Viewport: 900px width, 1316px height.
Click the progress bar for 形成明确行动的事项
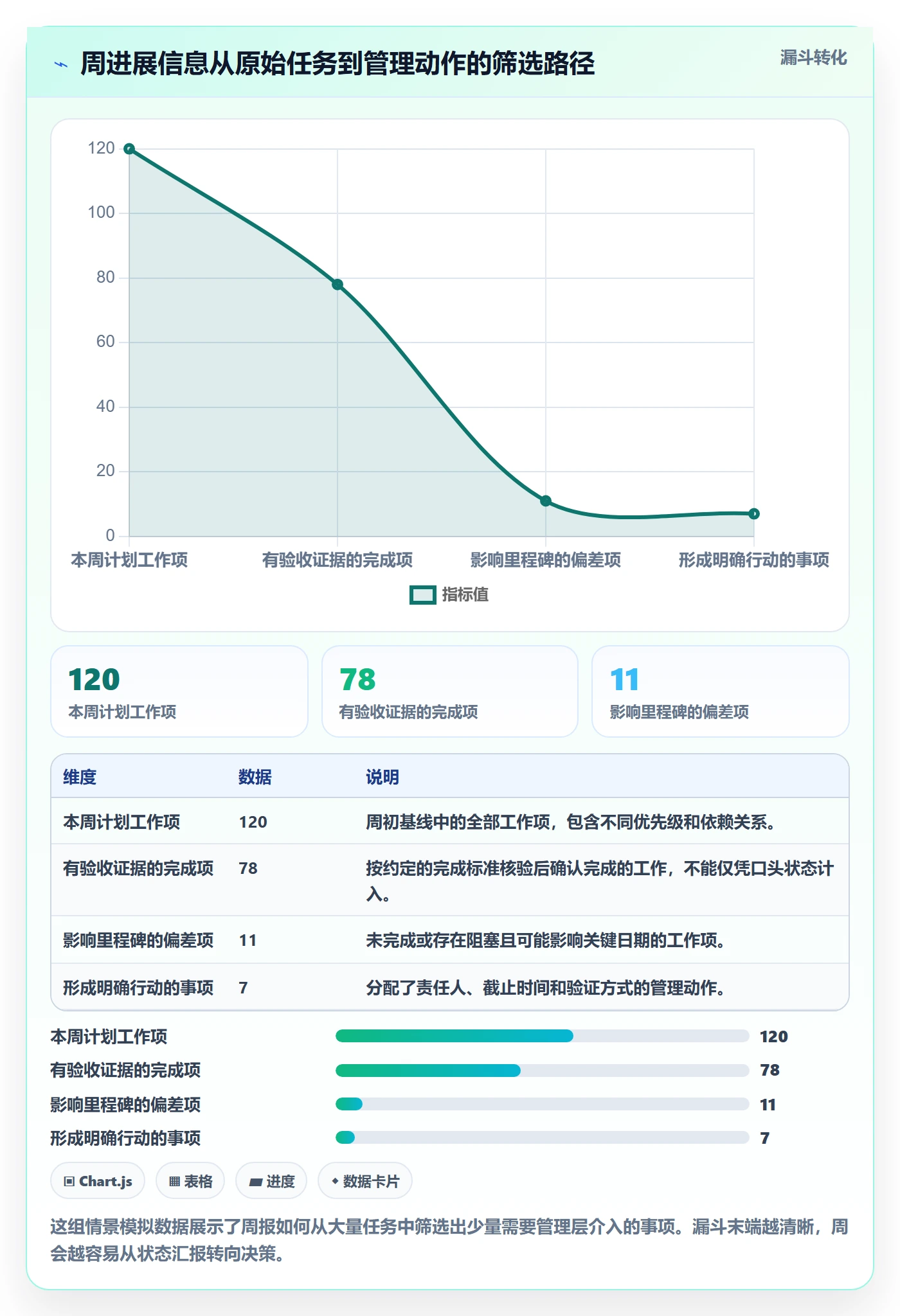tap(543, 1137)
